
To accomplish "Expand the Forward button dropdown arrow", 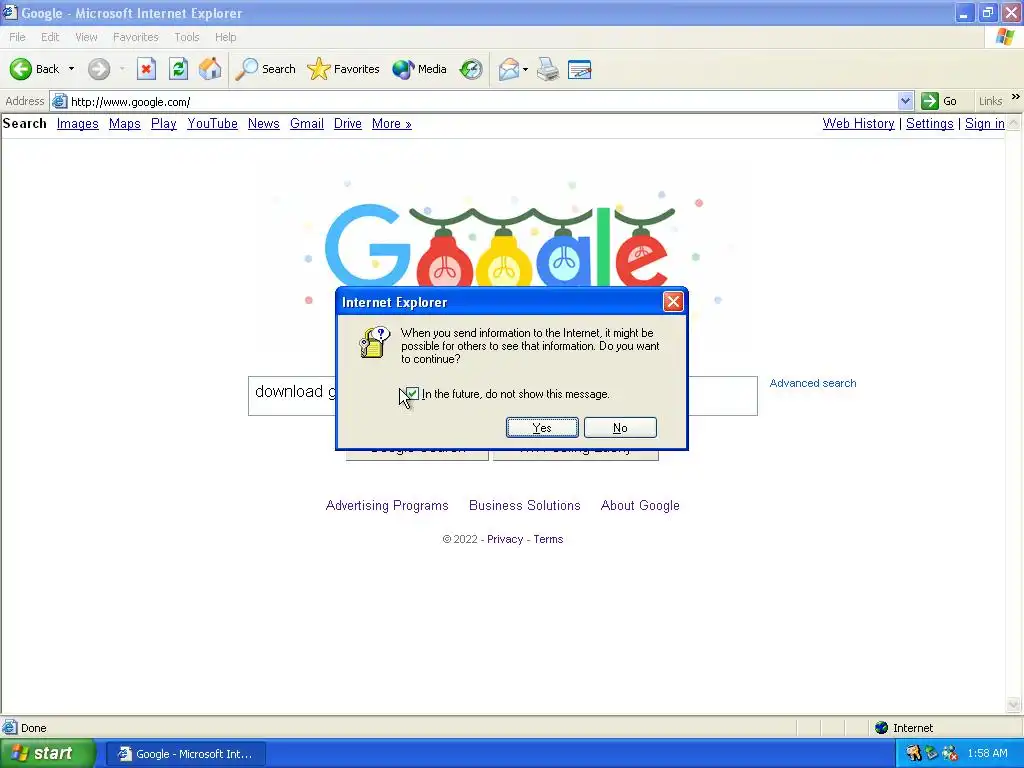I will pyautogui.click(x=122, y=69).
